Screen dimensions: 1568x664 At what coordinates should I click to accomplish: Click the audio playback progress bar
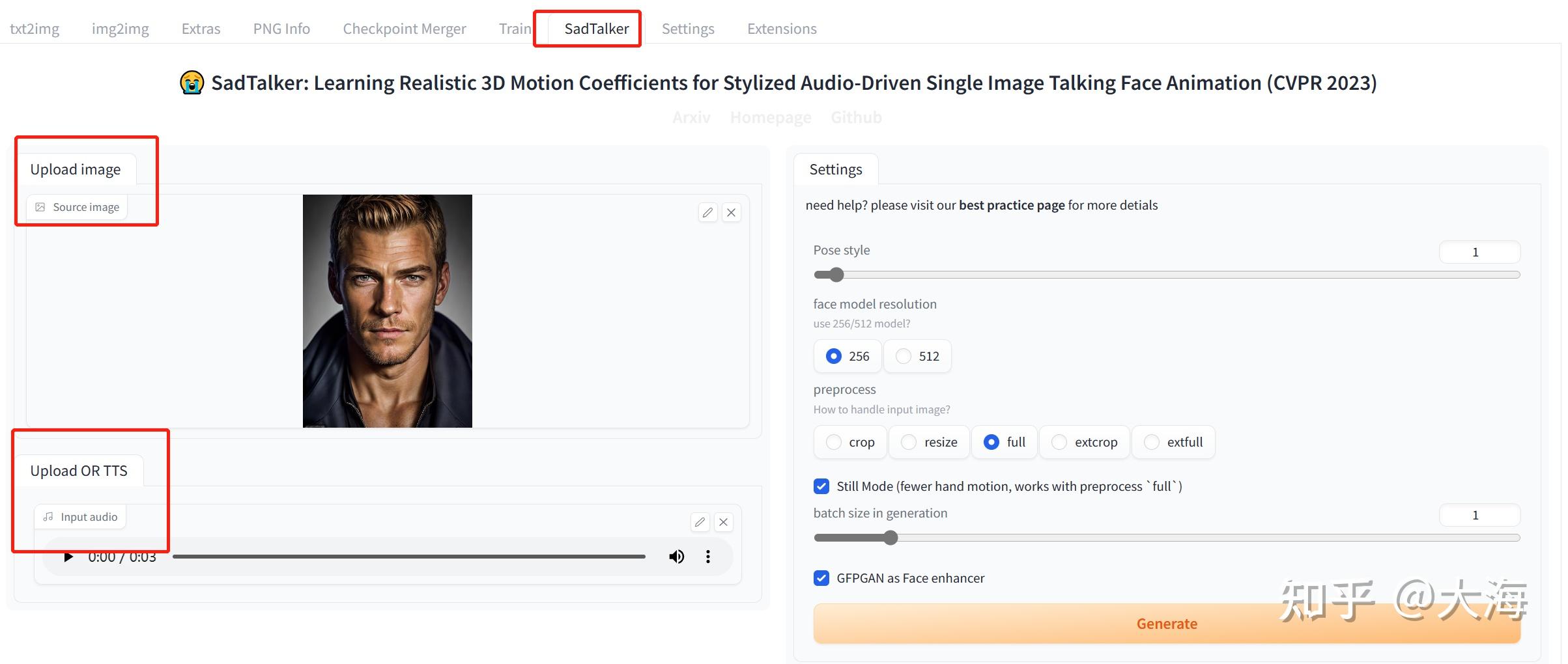coord(409,557)
